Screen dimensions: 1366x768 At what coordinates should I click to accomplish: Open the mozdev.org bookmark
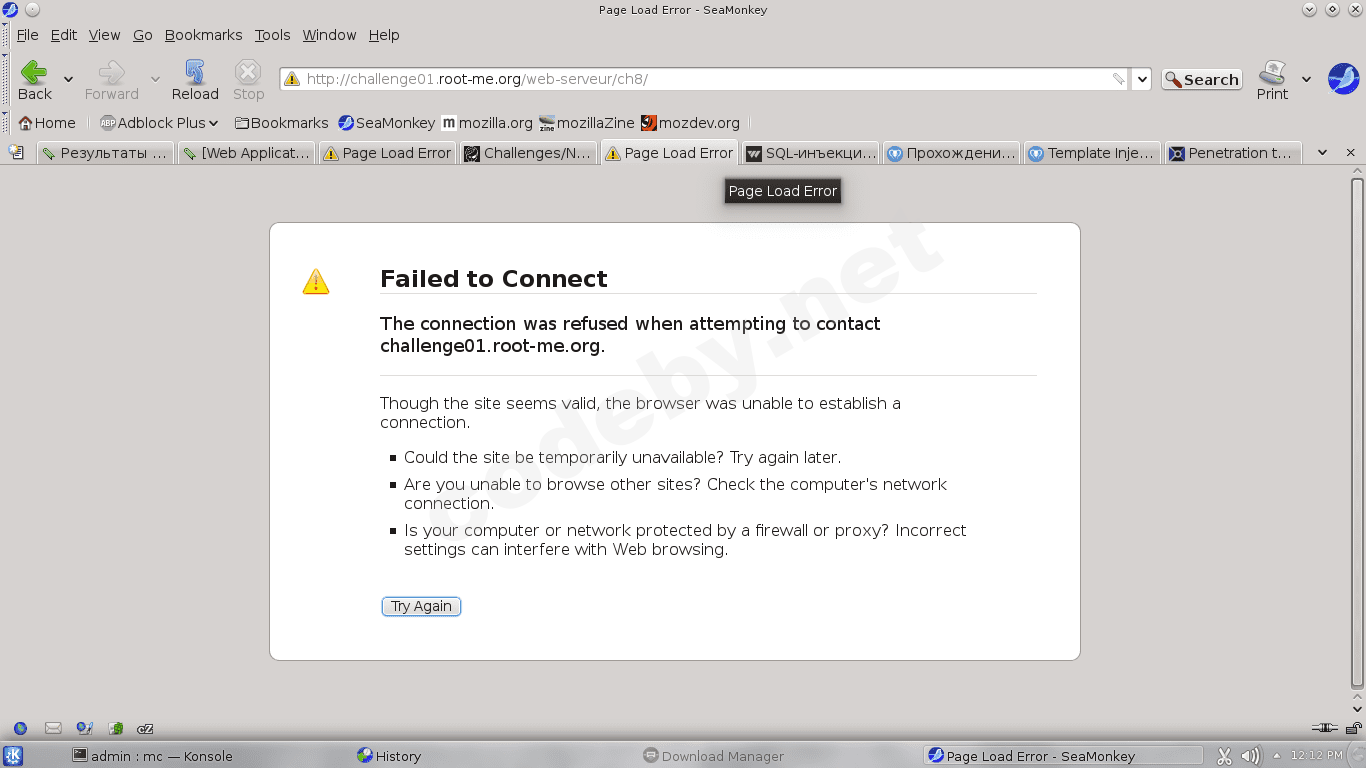point(691,123)
